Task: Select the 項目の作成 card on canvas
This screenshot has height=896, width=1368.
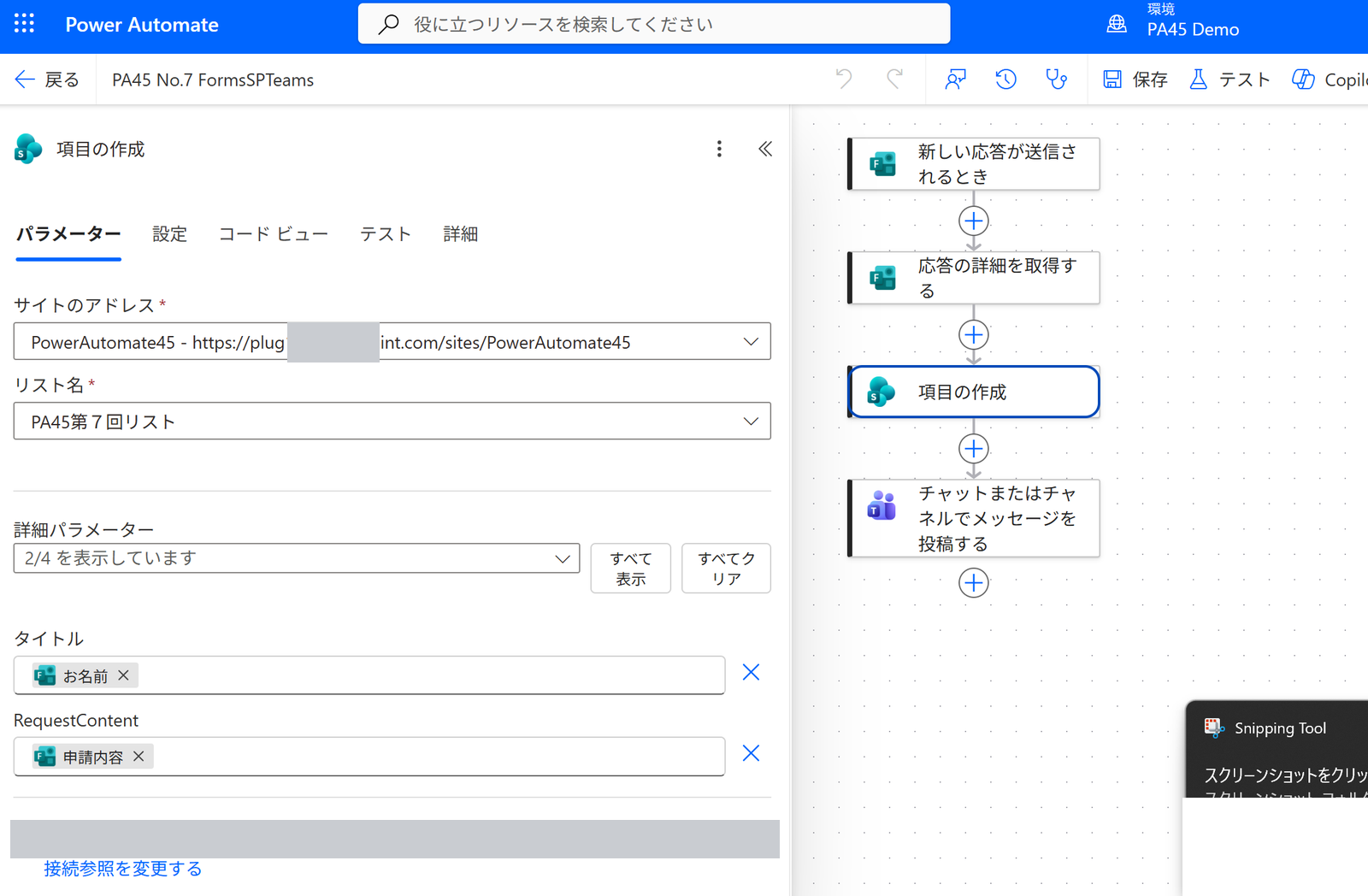Action: 974,392
